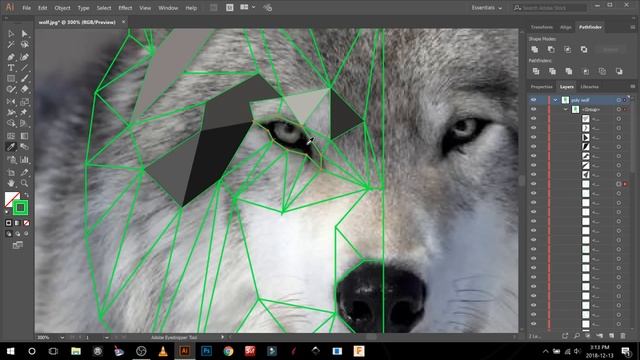
Task: Select the Zoom magnifier tool
Action: pos(24,183)
